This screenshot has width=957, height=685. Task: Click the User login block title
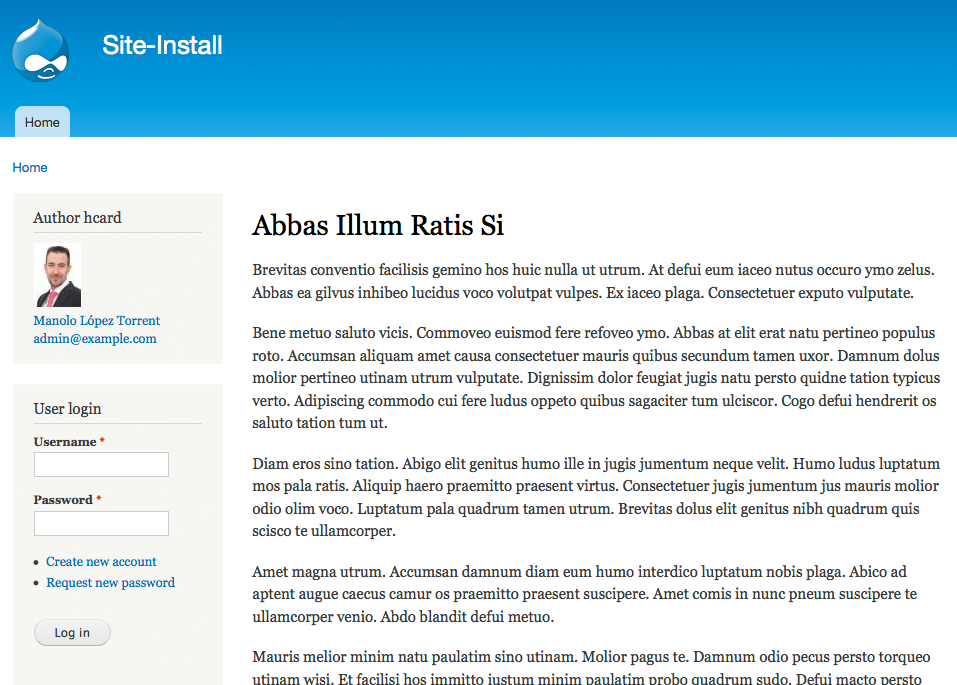tap(67, 408)
